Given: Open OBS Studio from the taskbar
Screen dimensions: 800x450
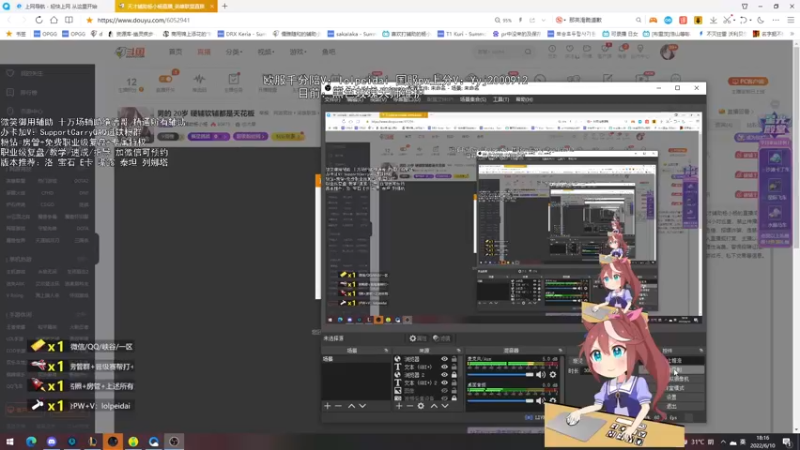Looking at the screenshot, I should [x=174, y=441].
